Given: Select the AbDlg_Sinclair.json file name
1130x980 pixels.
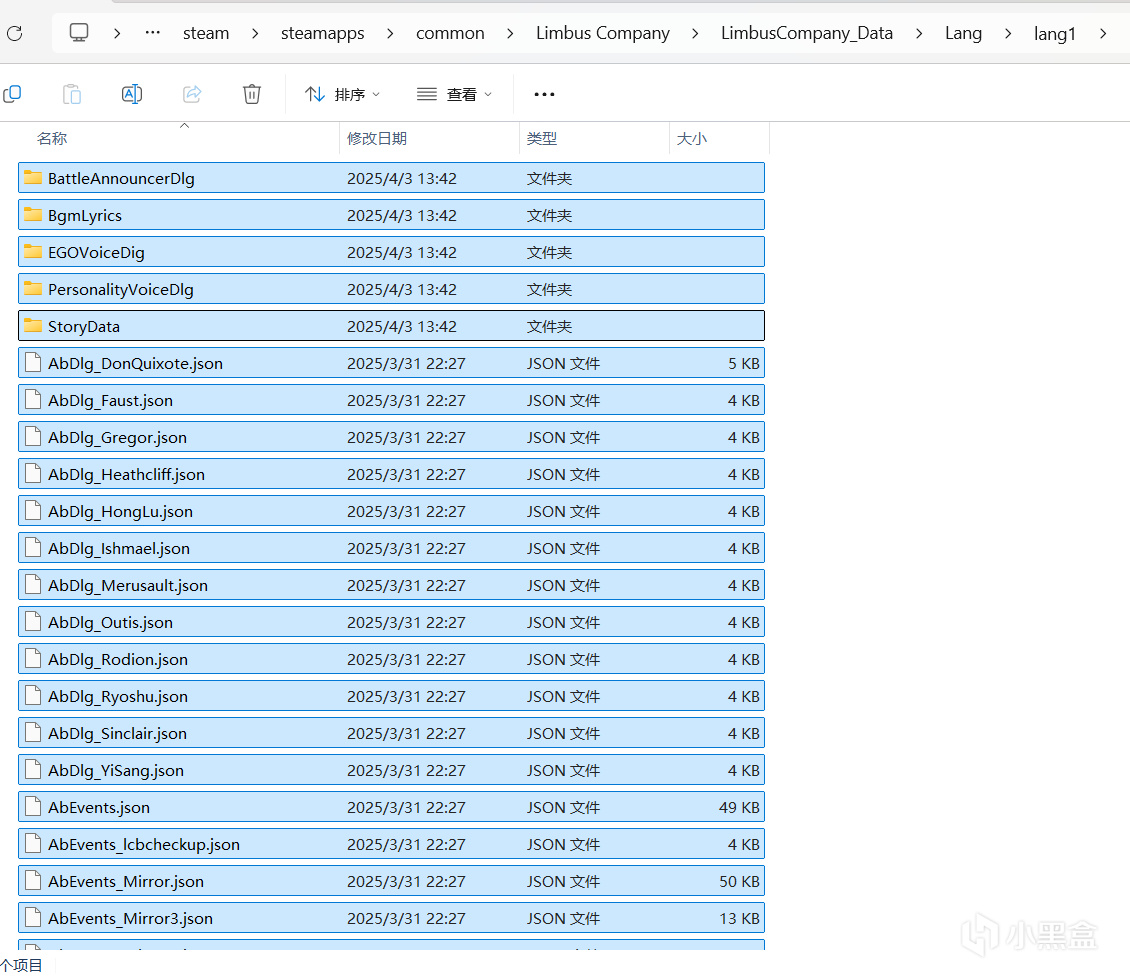Looking at the screenshot, I should point(117,734).
